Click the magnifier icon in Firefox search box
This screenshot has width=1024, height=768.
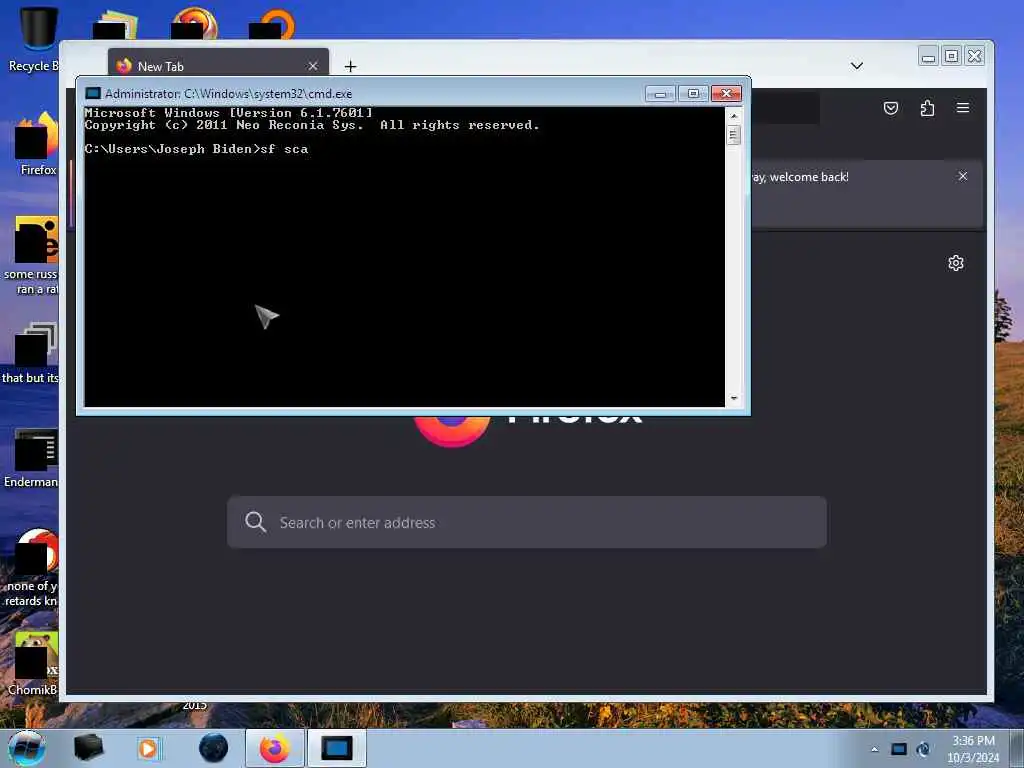pos(255,522)
